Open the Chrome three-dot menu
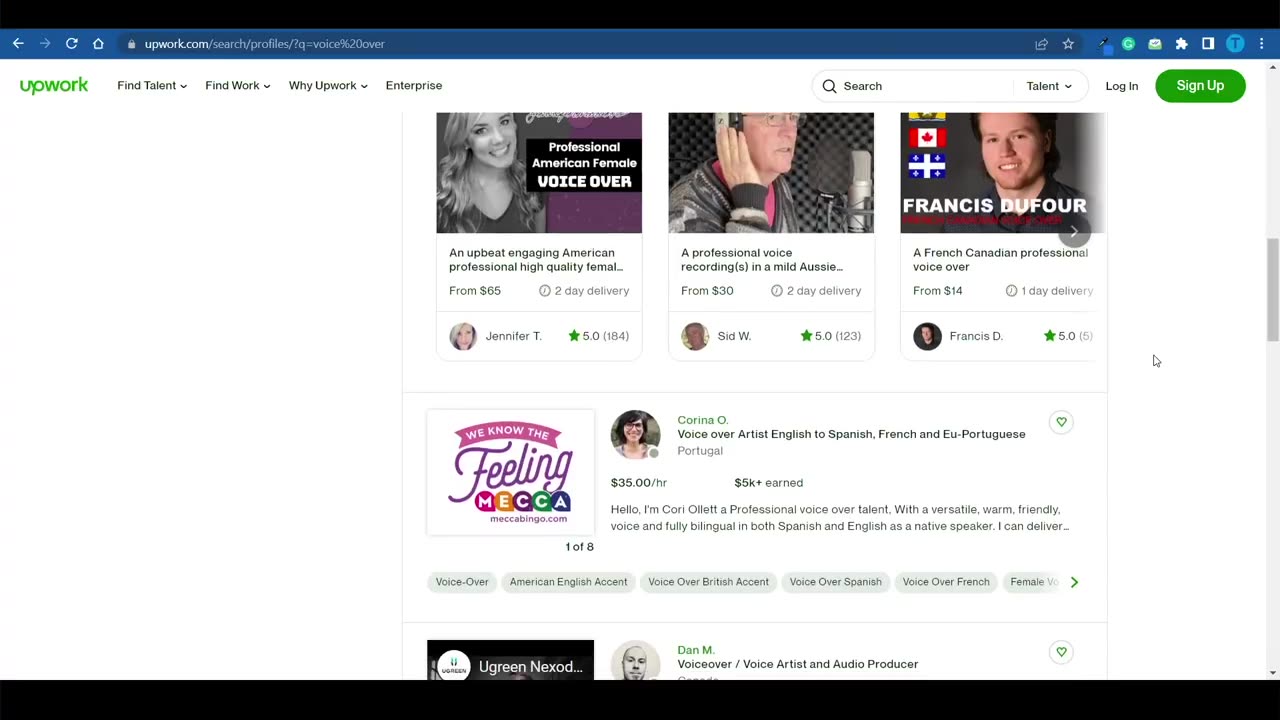This screenshot has height=720, width=1280. (x=1262, y=44)
